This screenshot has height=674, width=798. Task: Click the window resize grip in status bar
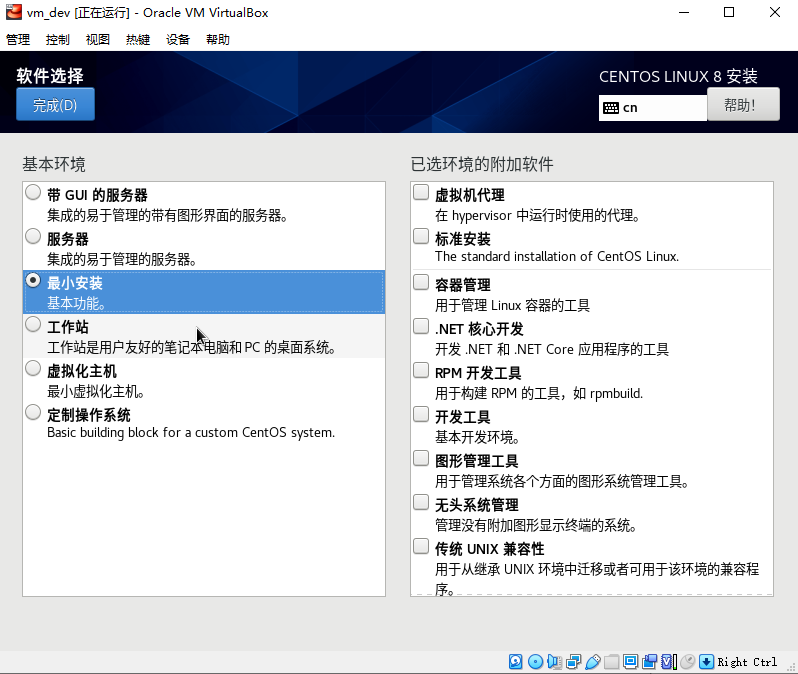(791, 667)
